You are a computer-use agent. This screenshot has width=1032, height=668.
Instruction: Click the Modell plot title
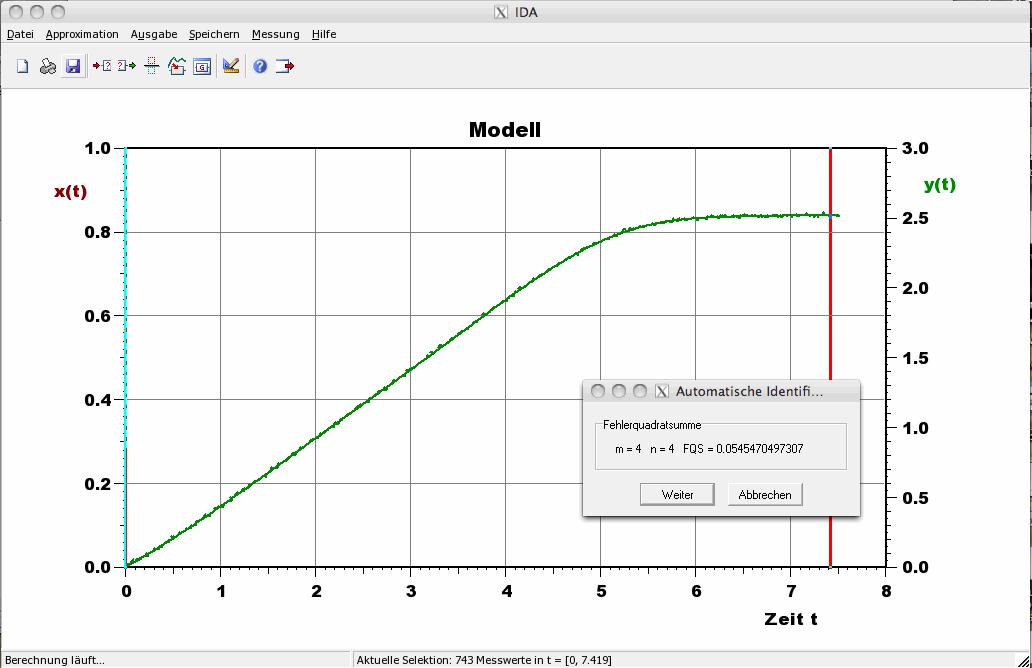click(505, 130)
